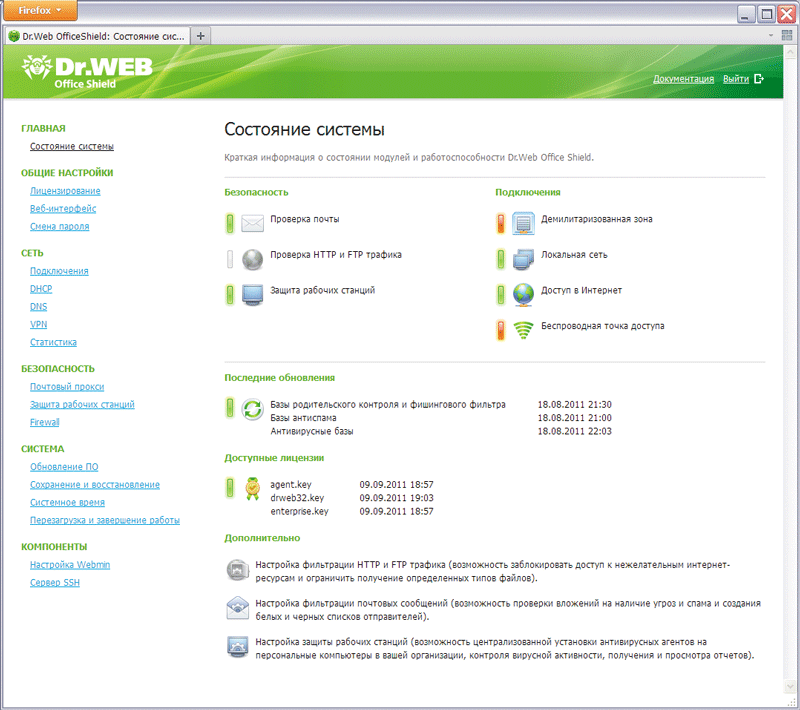Click the Демилитаризованная зона label

(597, 219)
